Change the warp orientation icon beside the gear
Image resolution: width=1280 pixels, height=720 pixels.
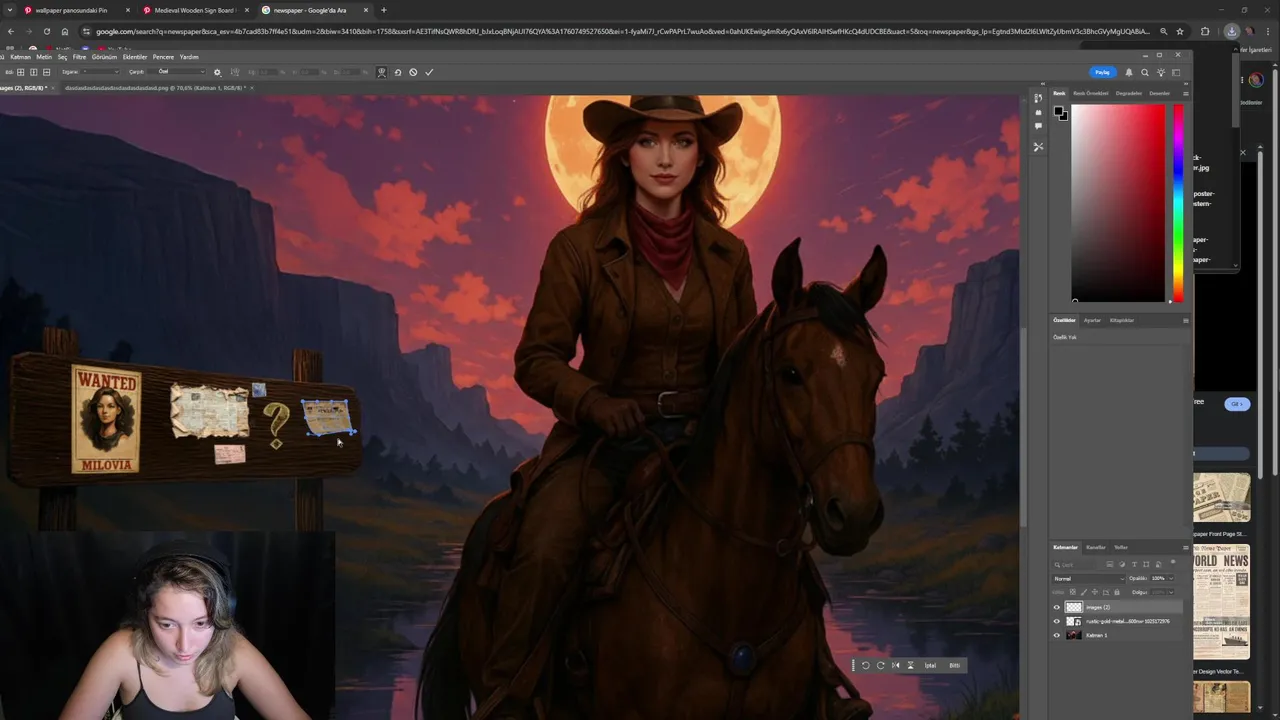[235, 72]
